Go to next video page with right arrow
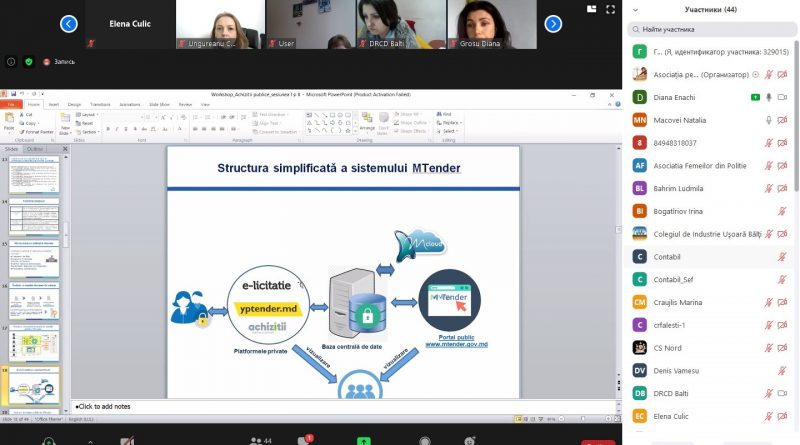 tap(553, 23)
